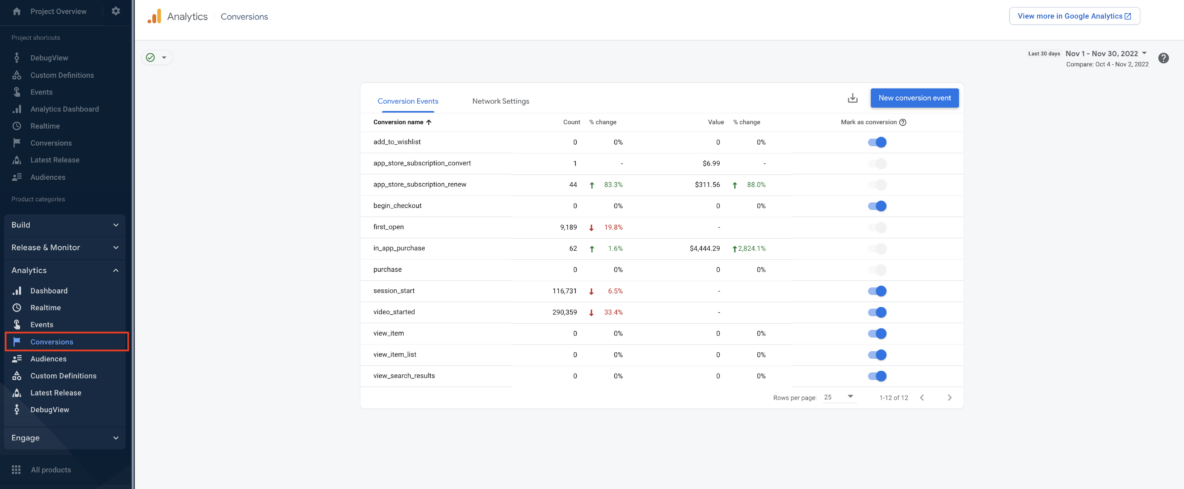This screenshot has height=489, width=1184.
Task: Open the green checkmark status dropdown
Action: click(157, 58)
